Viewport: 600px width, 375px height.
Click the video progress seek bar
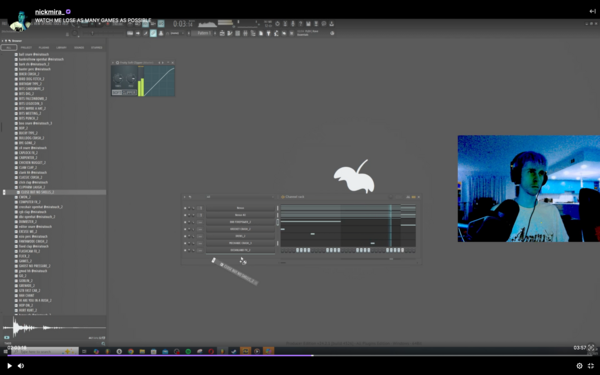point(300,355)
